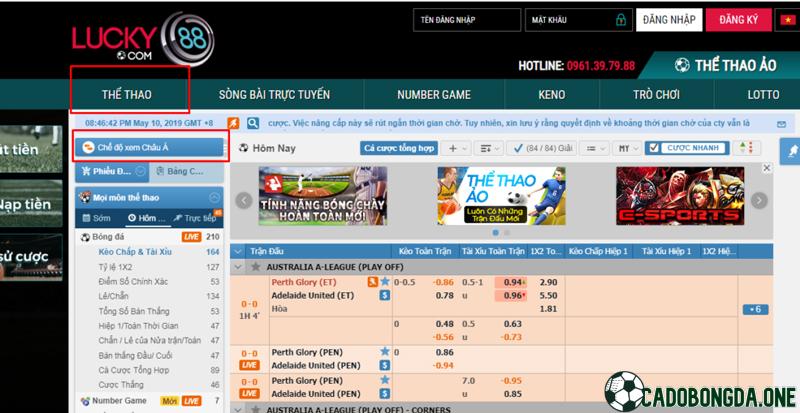
Task: Collapse all matches via Trận Đấu header chevron
Action: point(238,252)
